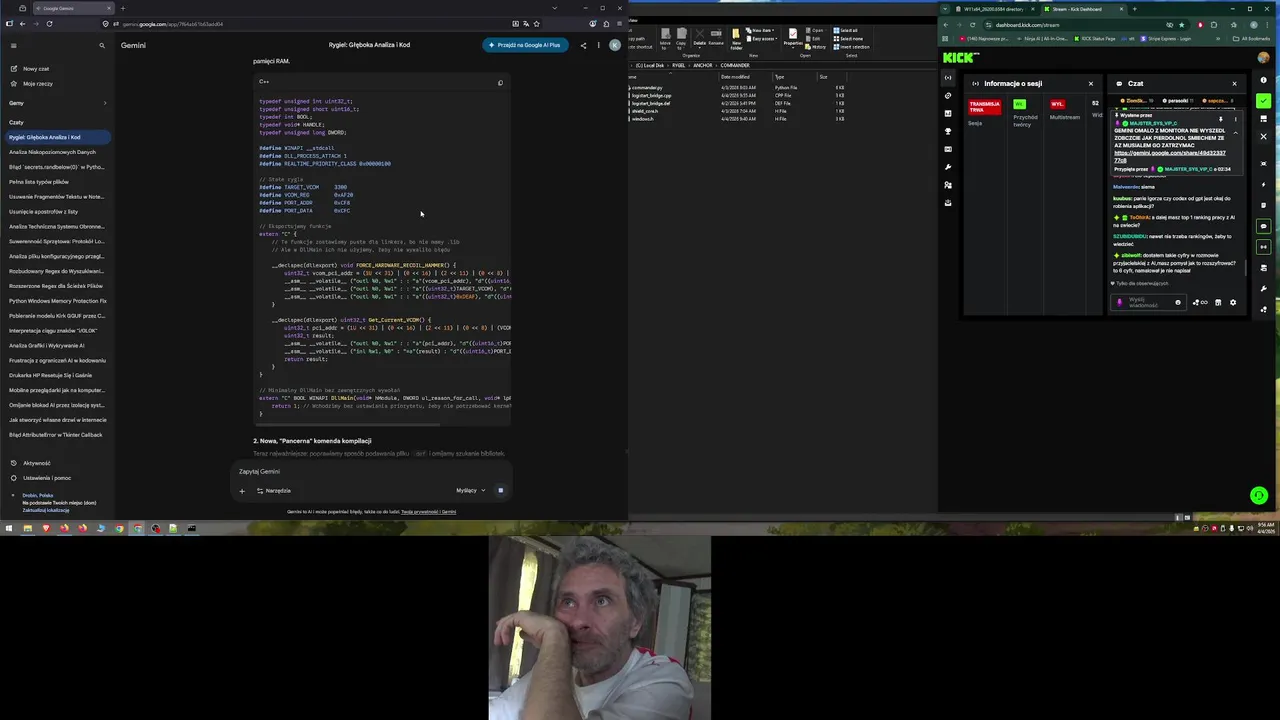This screenshot has height=720, width=1280.
Task: Toggle the green checkmark button in Kick right bar
Action: (1264, 100)
